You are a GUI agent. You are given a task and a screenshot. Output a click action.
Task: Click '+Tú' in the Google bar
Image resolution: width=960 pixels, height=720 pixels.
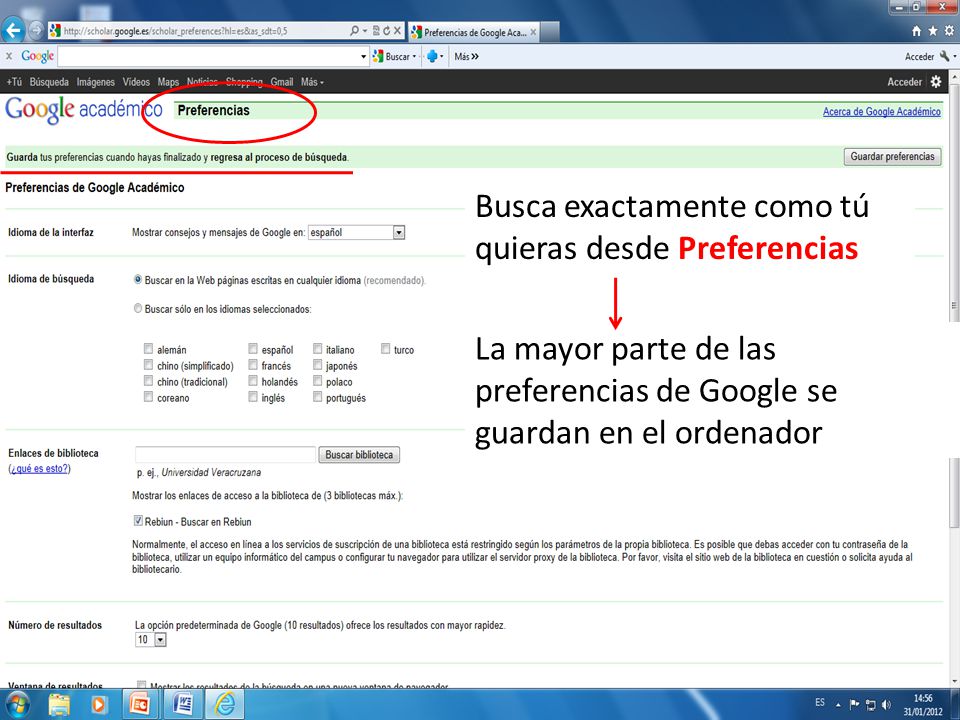tap(13, 81)
